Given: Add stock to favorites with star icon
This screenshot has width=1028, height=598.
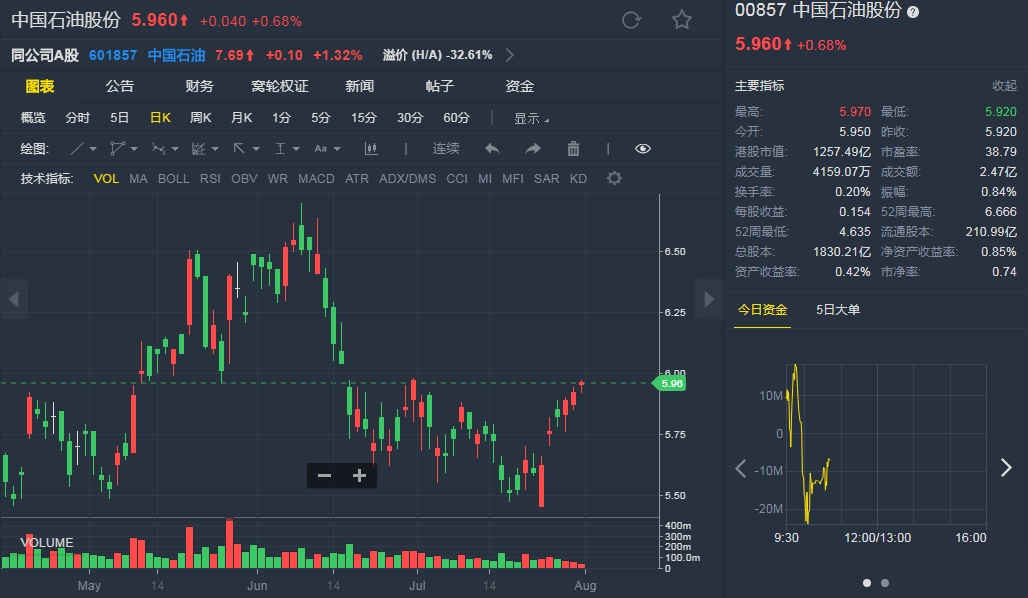Looking at the screenshot, I should pos(682,20).
